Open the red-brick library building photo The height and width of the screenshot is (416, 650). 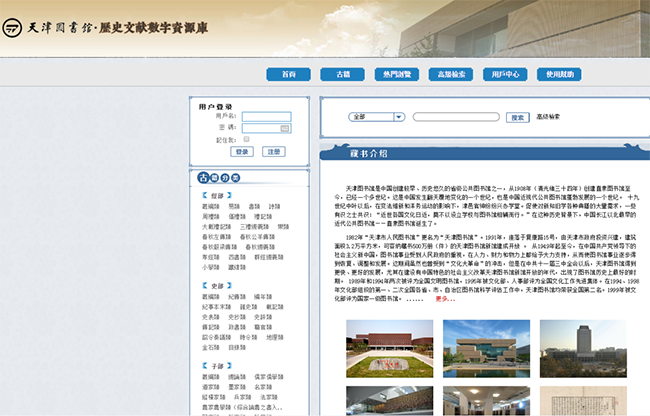(390, 348)
